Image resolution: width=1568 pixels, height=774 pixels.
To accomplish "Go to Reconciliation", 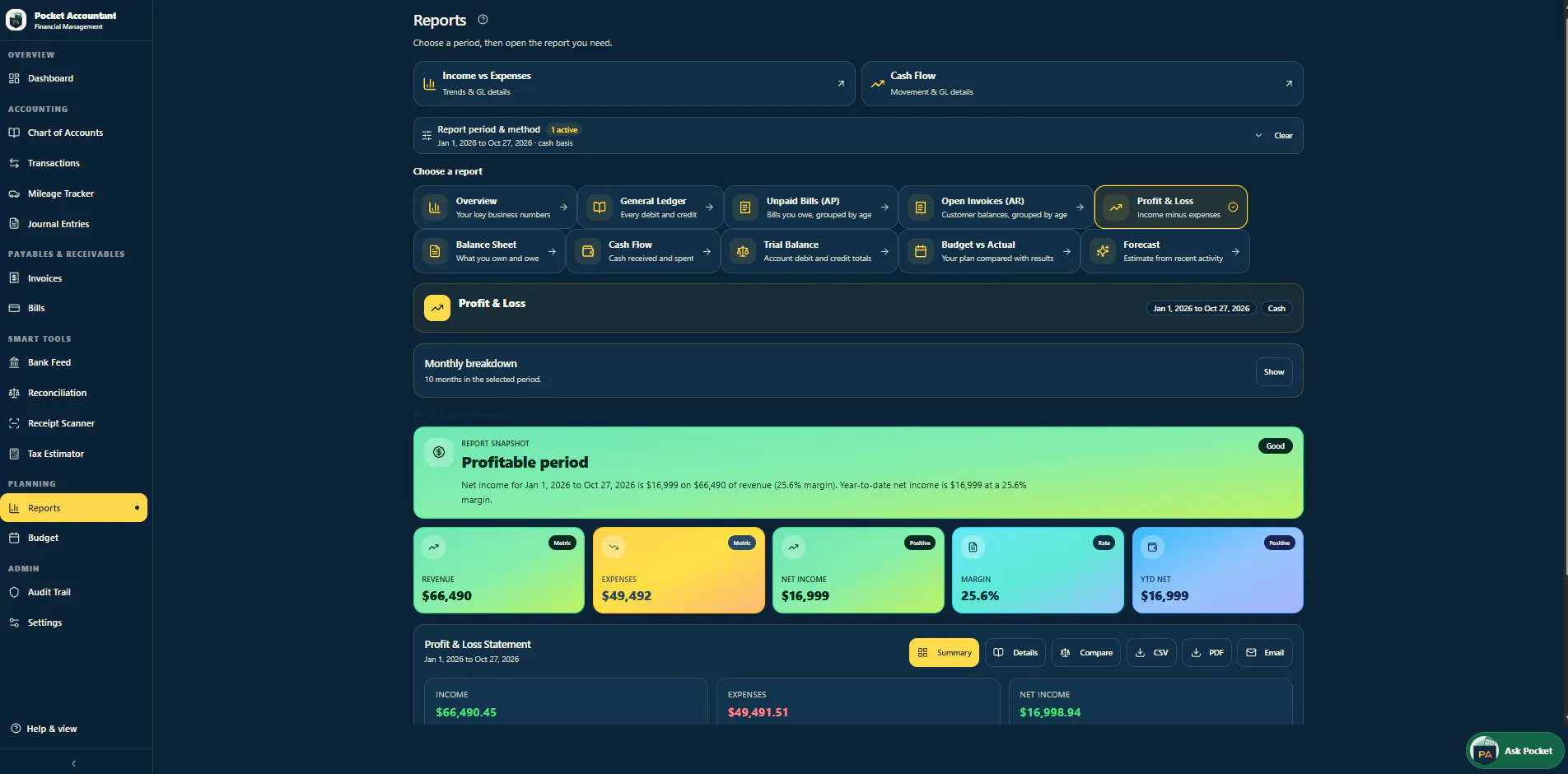I will pos(74,393).
